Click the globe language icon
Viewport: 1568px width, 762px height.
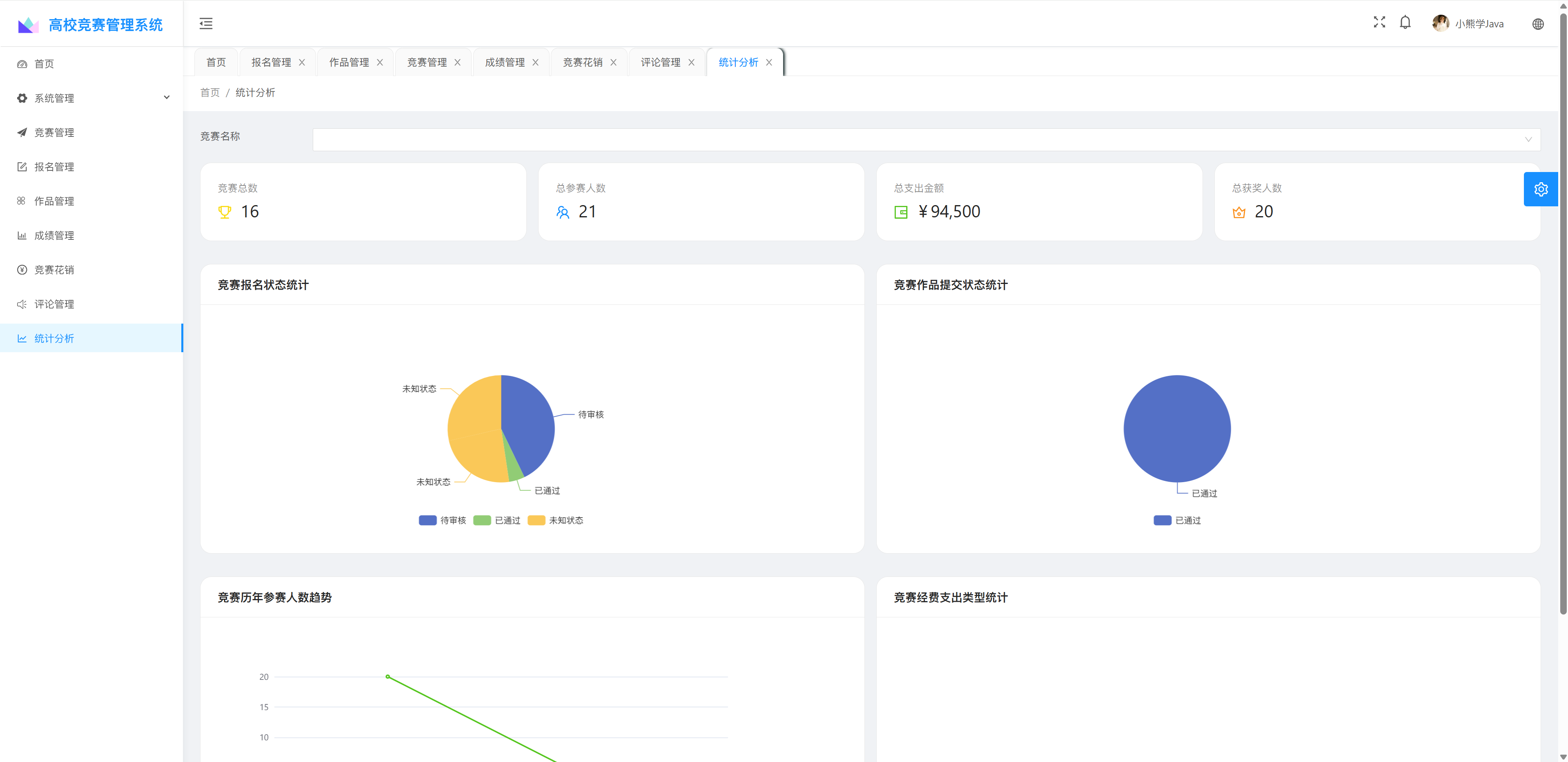(x=1537, y=24)
